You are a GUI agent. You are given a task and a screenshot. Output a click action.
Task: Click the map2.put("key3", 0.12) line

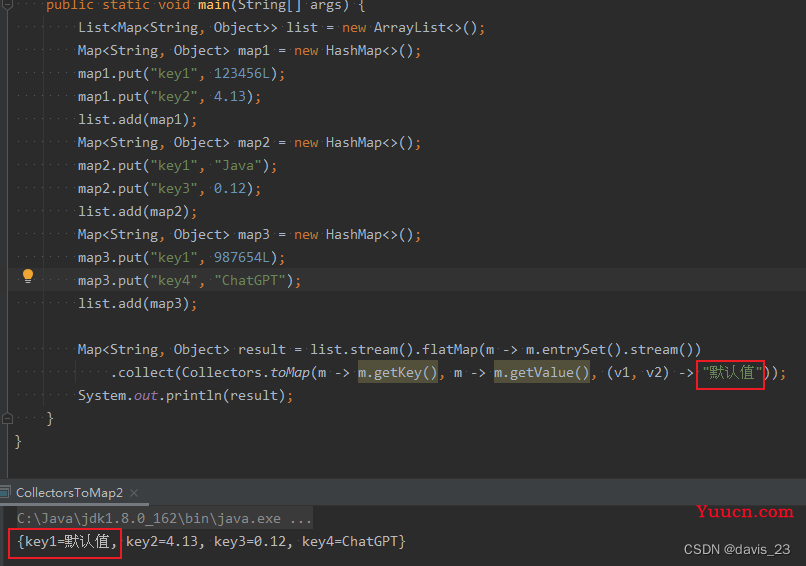[169, 189]
